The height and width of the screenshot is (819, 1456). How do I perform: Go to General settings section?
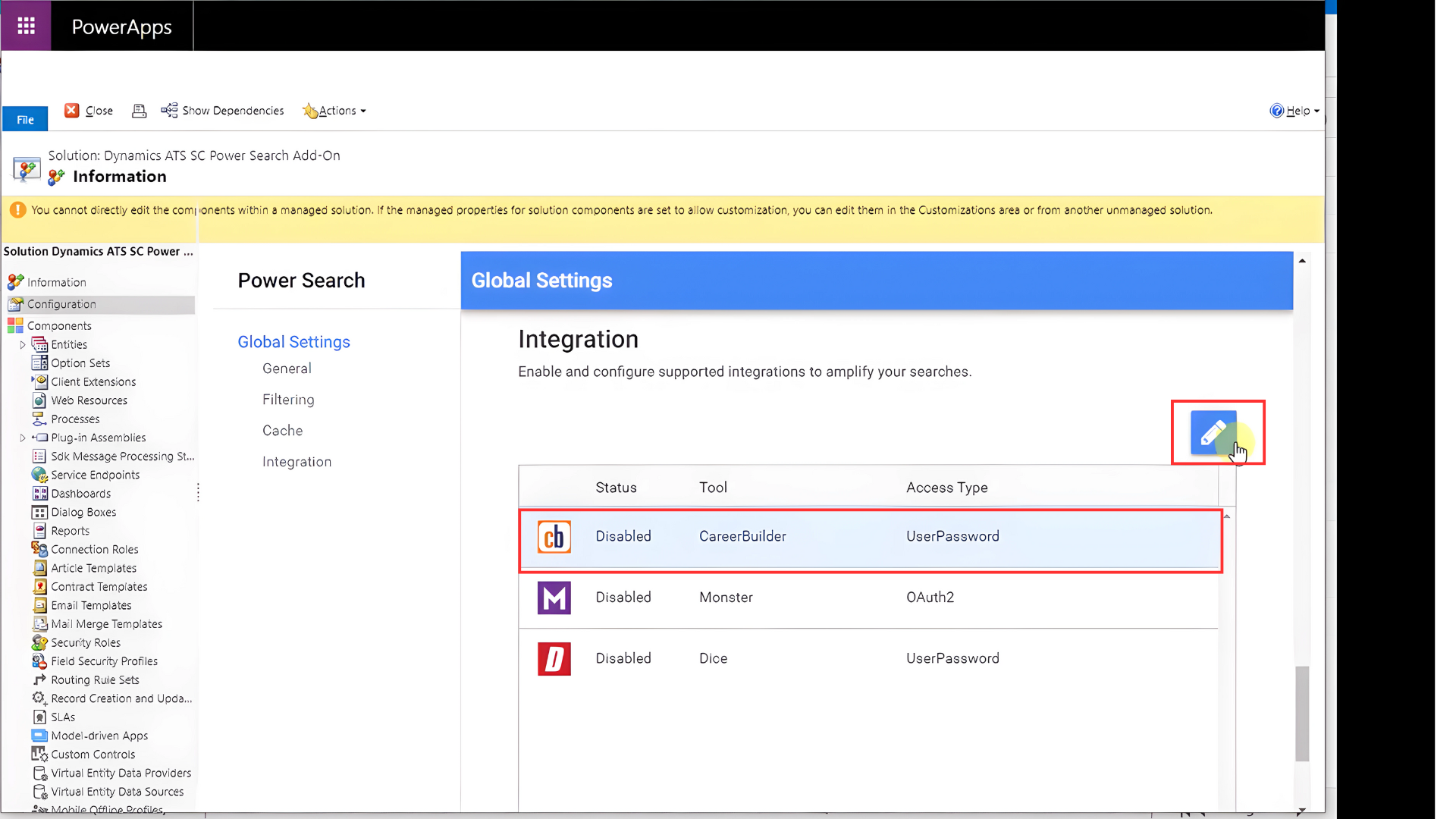287,369
